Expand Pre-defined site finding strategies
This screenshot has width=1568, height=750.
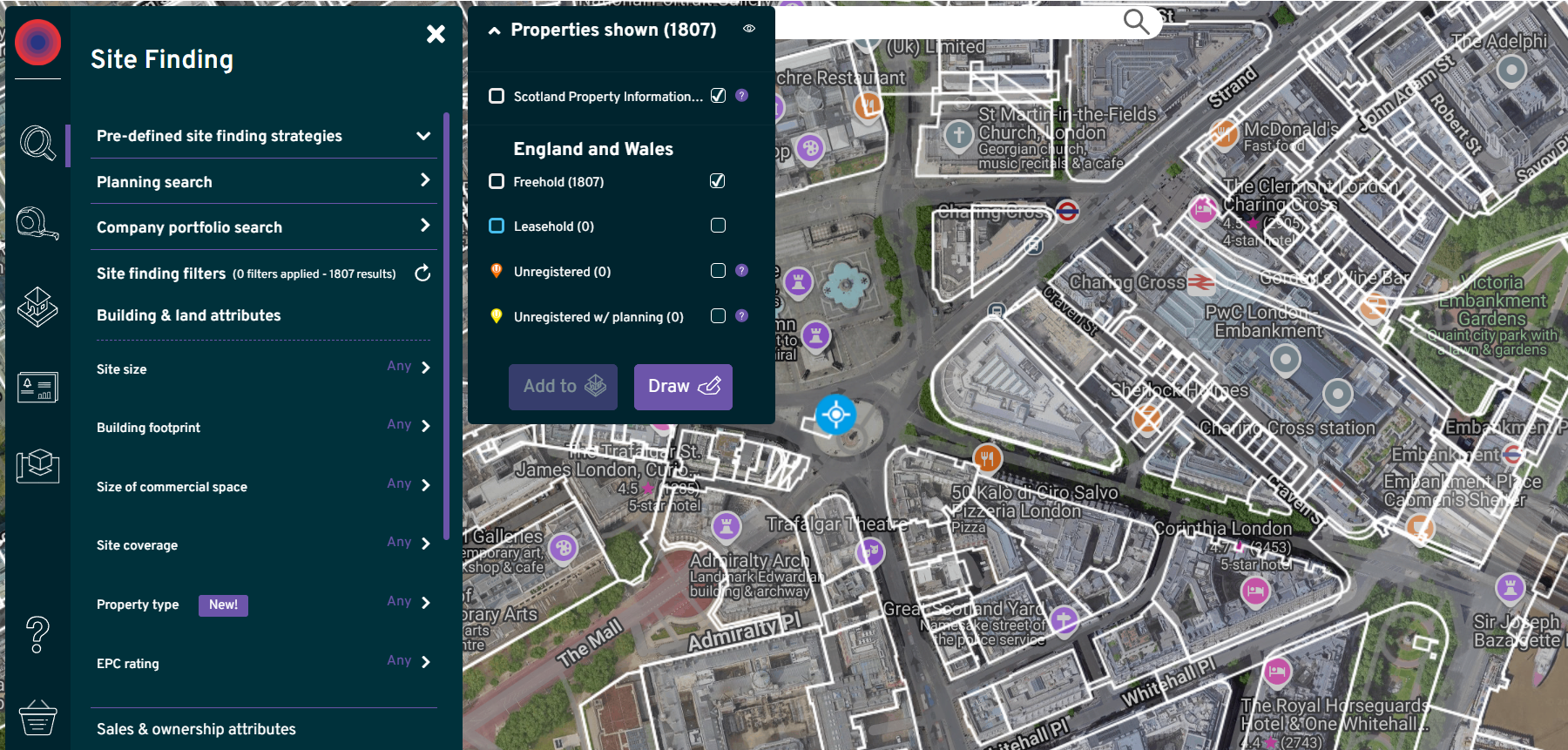tap(264, 136)
